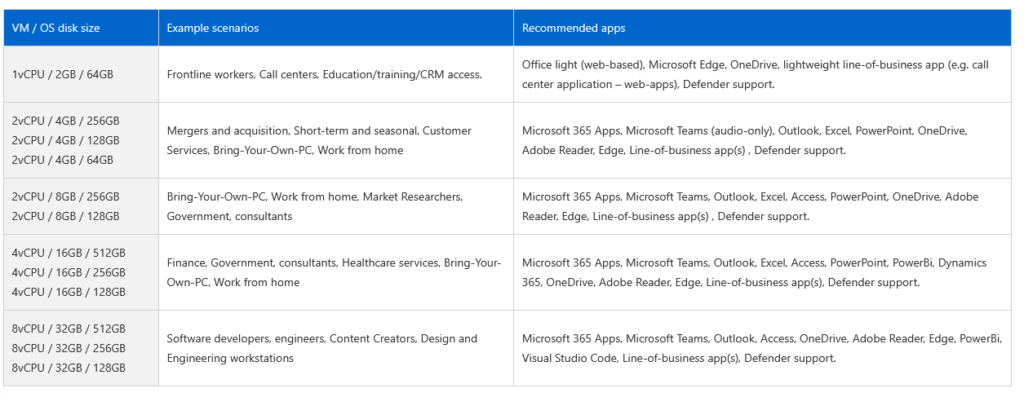The height and width of the screenshot is (397, 1024).
Task: Click the 4vCPU / 16GB / 256GB entry
Action: pos(69,272)
